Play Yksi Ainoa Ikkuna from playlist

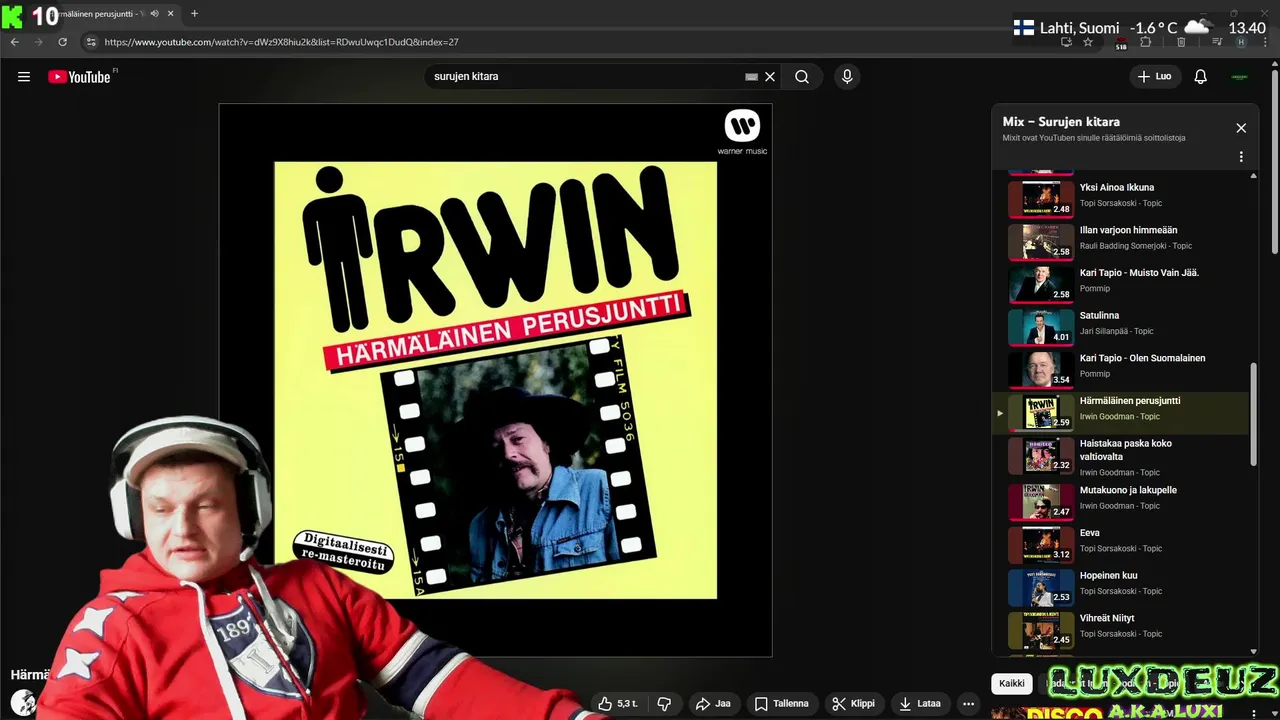pos(1120,198)
